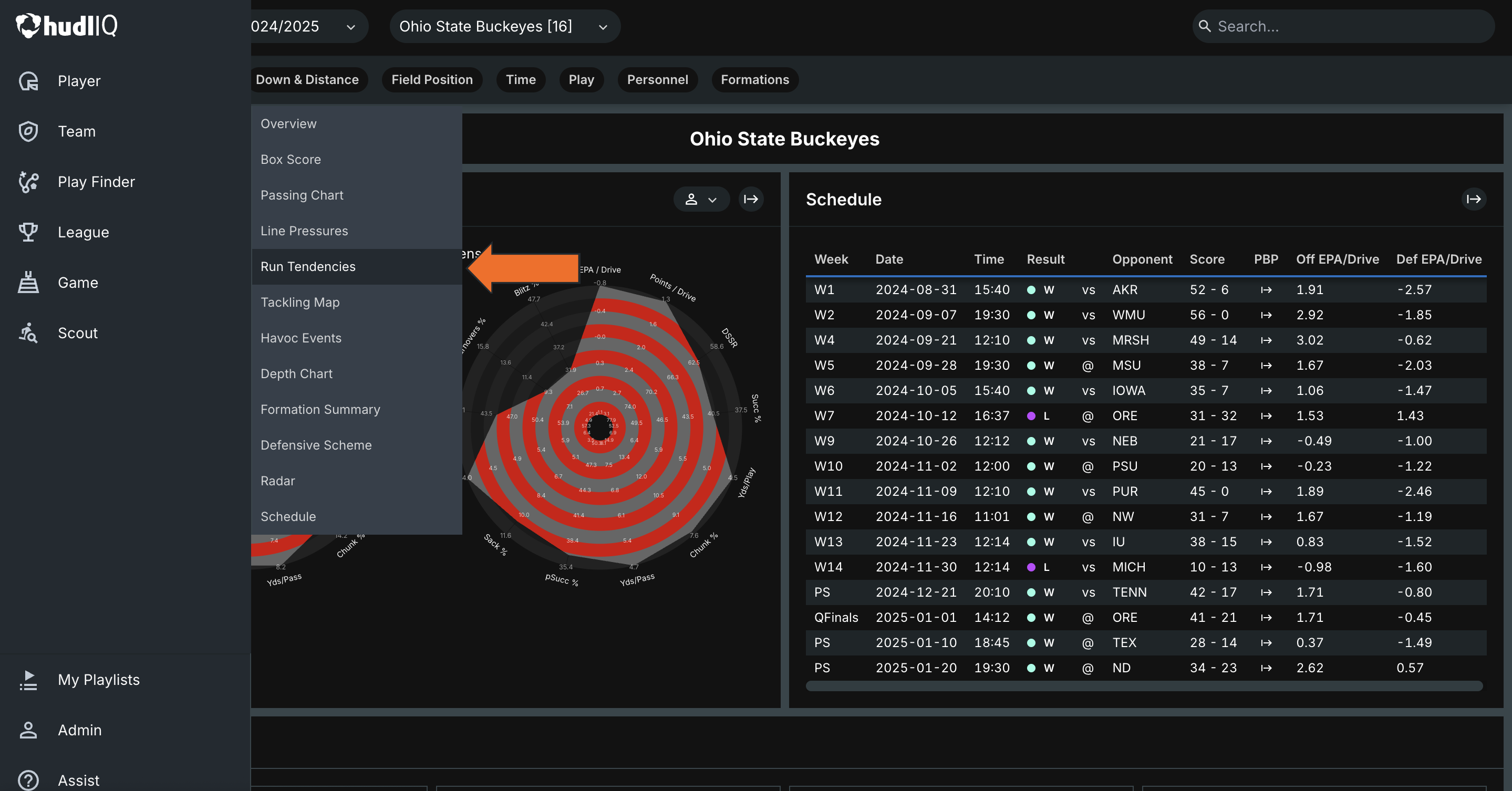This screenshot has width=1512, height=791.
Task: Click the Down & Distance filter
Action: 309,80
